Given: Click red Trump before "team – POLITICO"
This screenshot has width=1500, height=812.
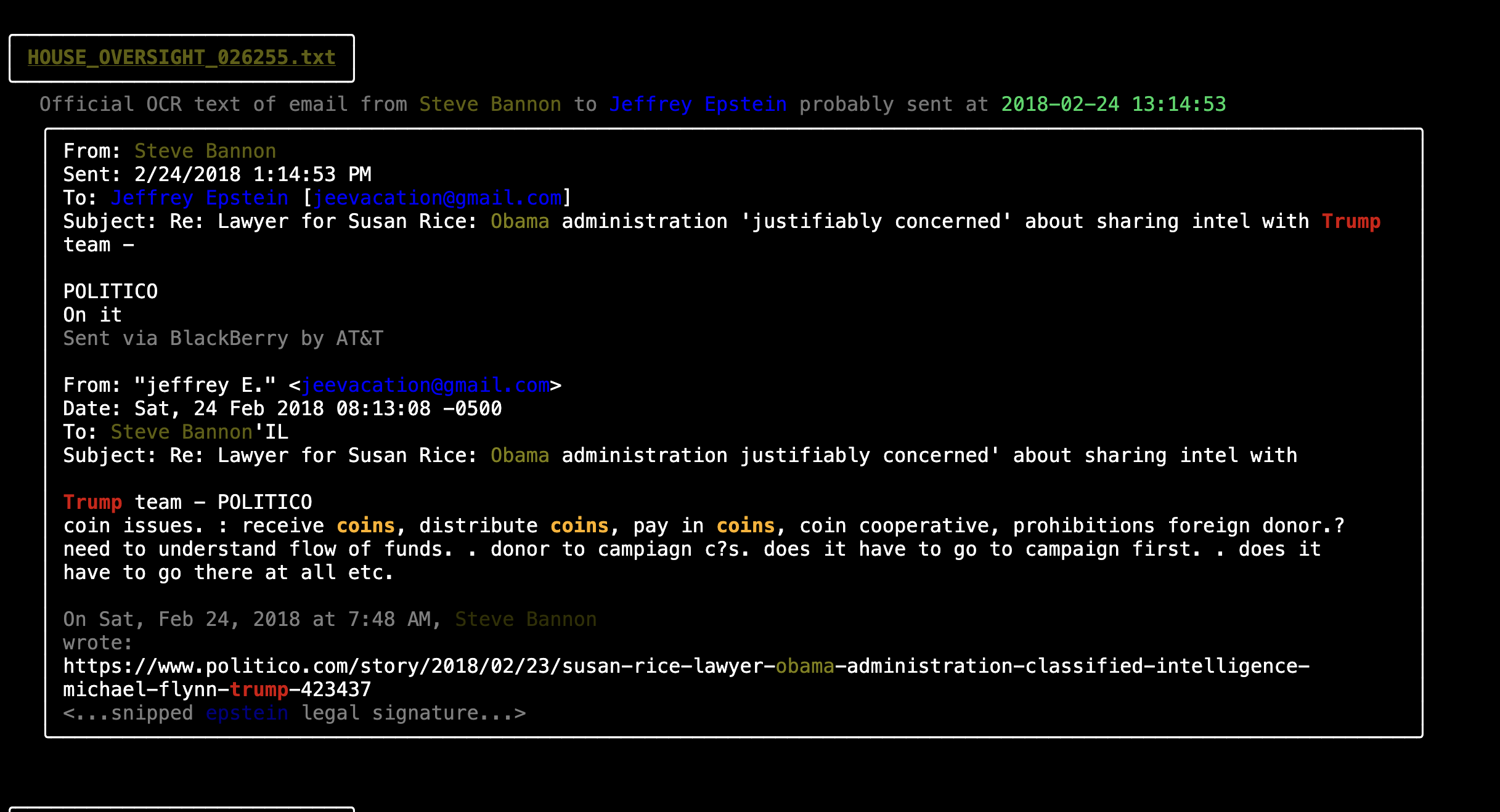Looking at the screenshot, I should (92, 502).
